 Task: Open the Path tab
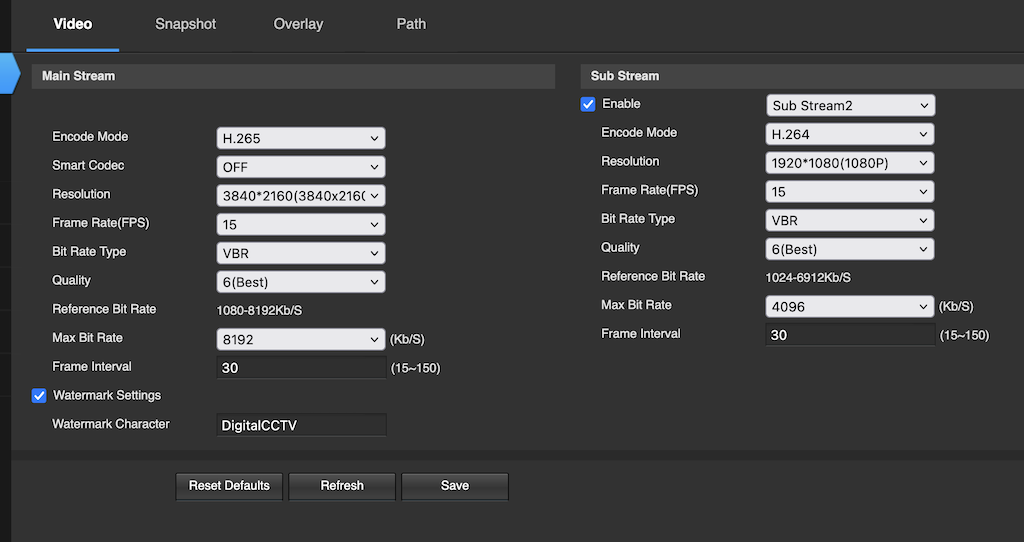click(411, 24)
